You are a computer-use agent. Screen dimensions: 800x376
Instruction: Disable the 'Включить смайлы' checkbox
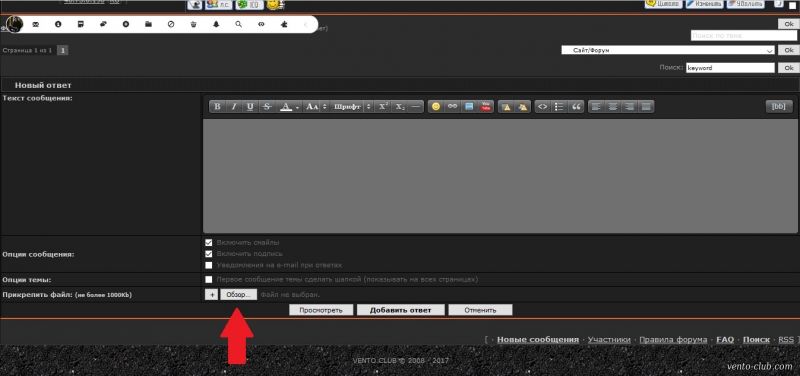(208, 242)
